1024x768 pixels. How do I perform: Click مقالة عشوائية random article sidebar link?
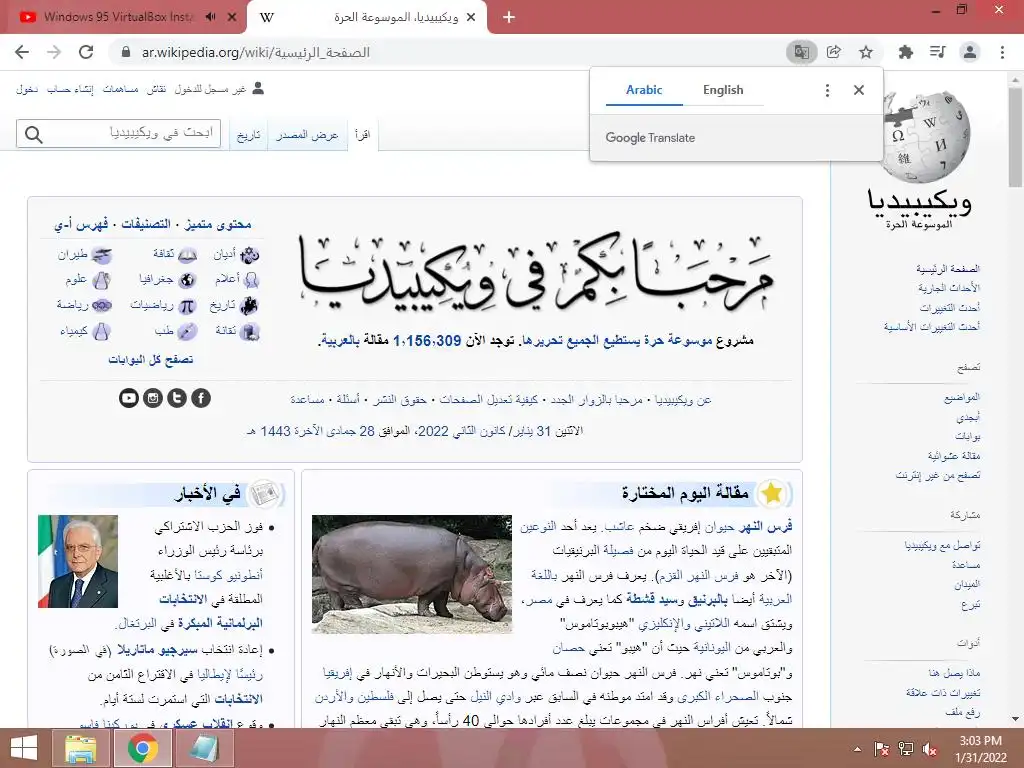[953, 455]
